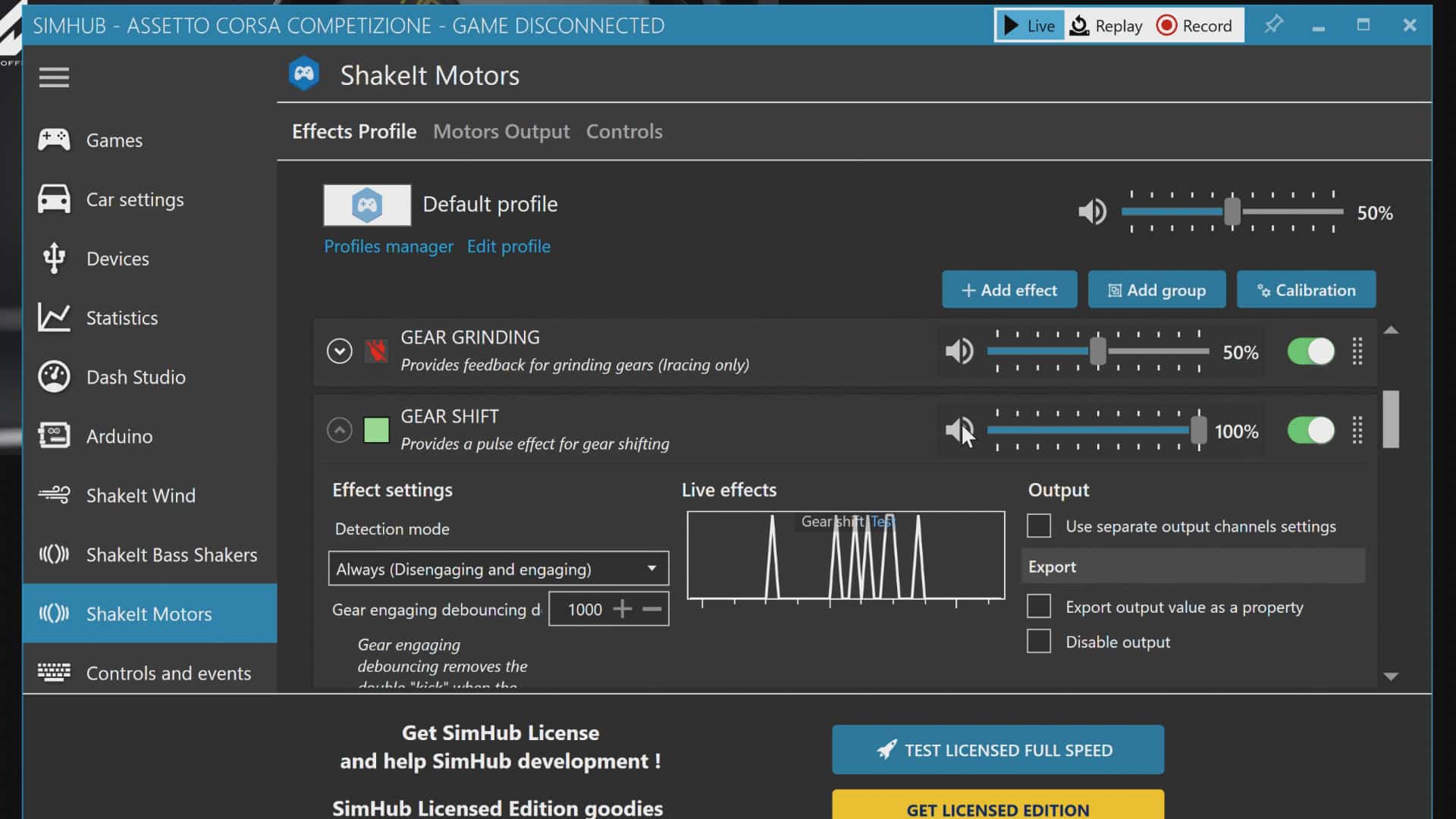The image size is (1456, 819).
Task: Click the Arduino board icon
Action: 54,435
